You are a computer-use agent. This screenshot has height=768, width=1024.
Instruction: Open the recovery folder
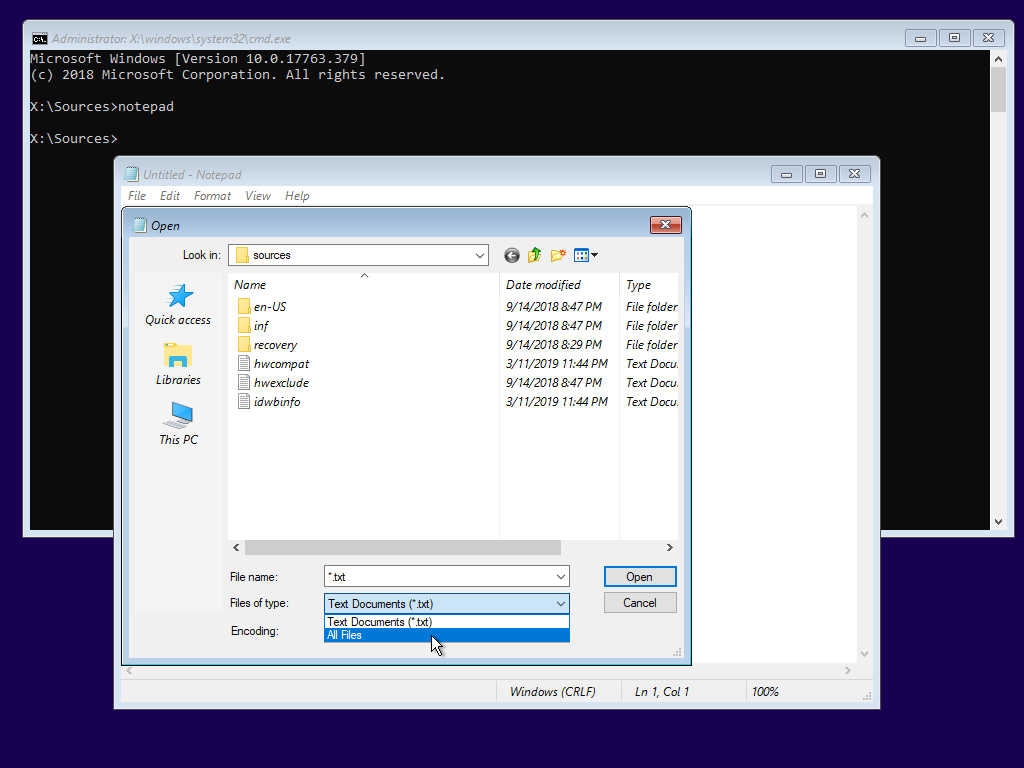click(271, 344)
